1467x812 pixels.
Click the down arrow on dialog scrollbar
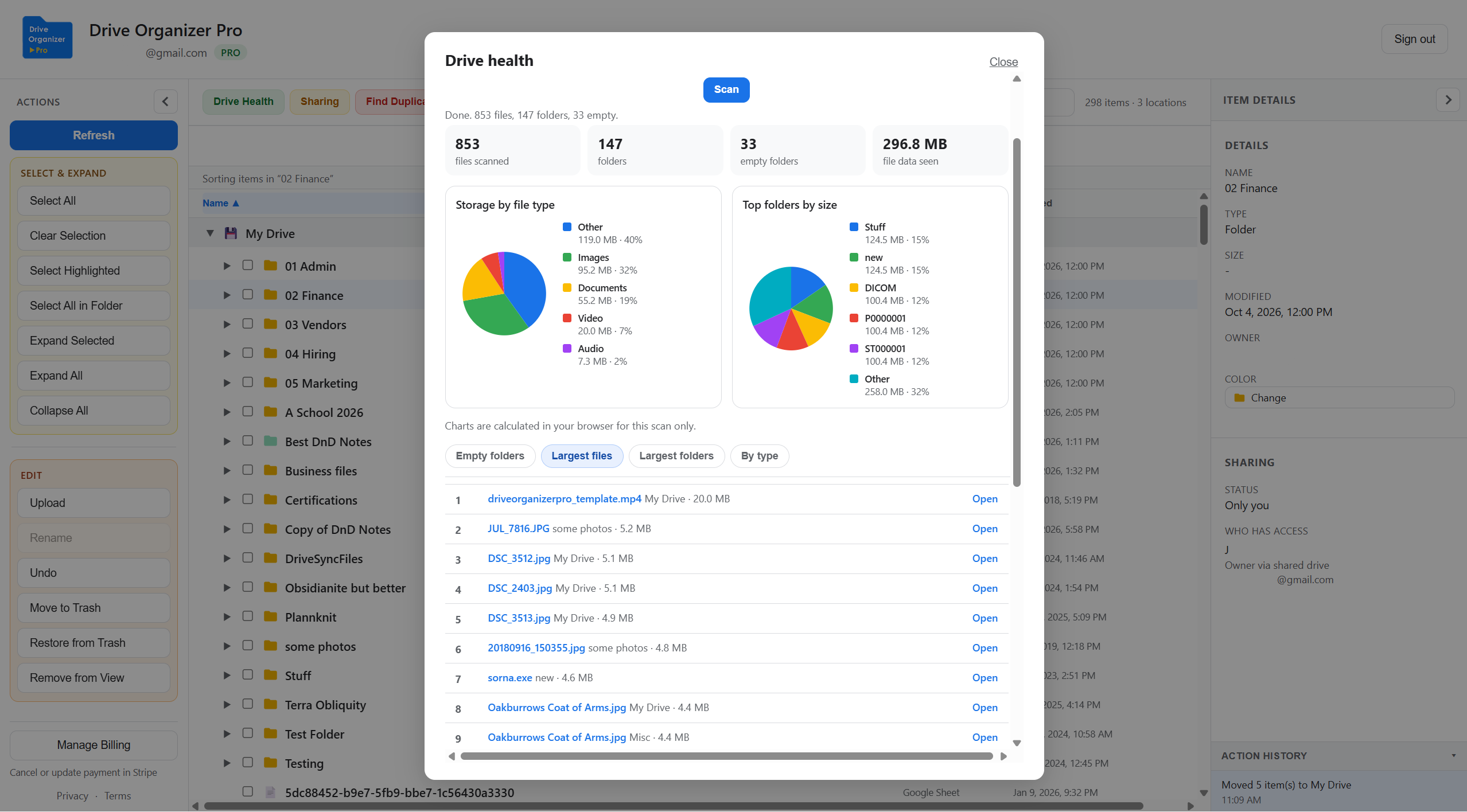[x=1017, y=743]
